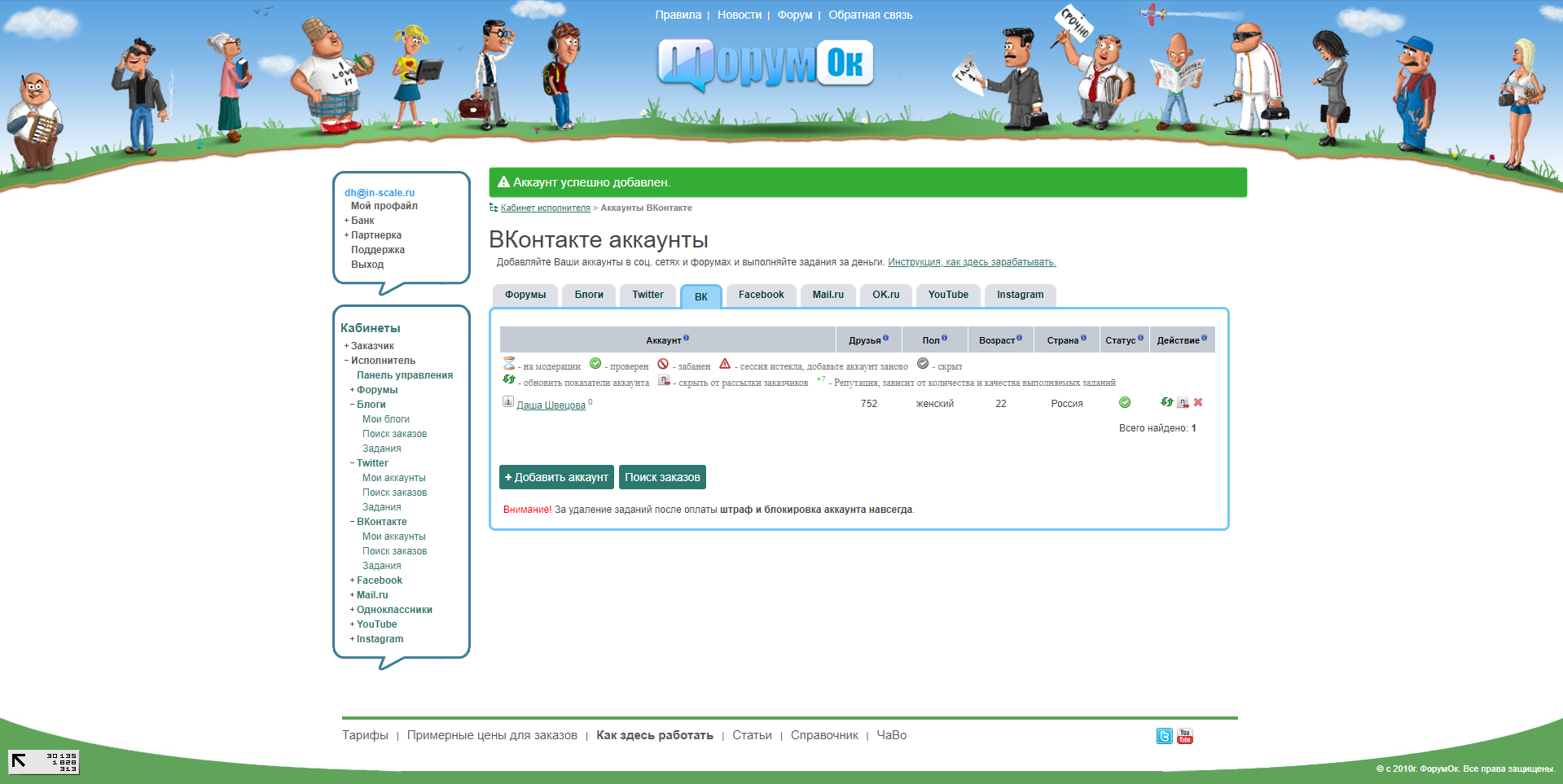This screenshot has height=784, width=1563.
Task: Open the YouTube tab
Action: pyautogui.click(x=948, y=295)
